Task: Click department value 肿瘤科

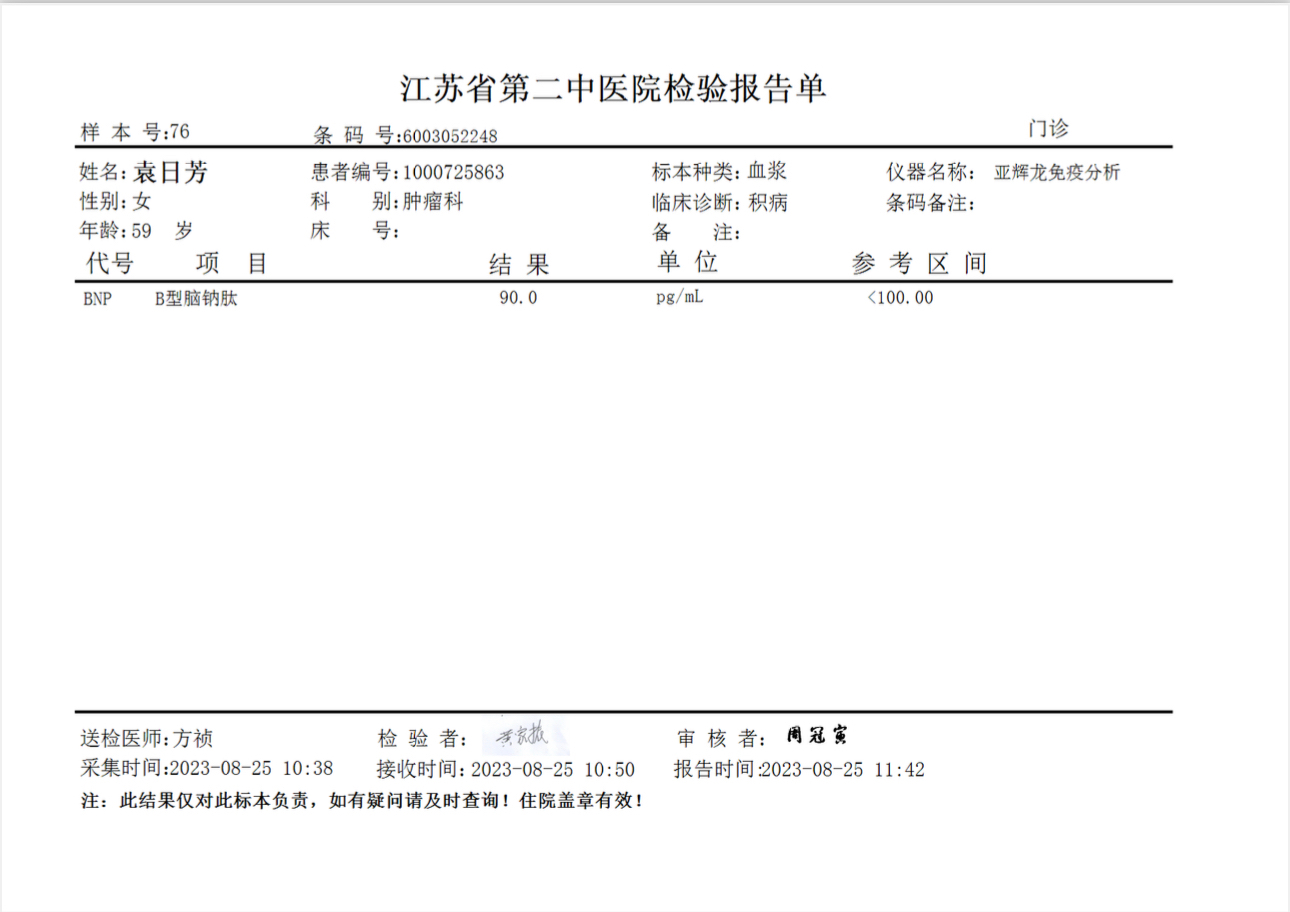Action: 433,202
